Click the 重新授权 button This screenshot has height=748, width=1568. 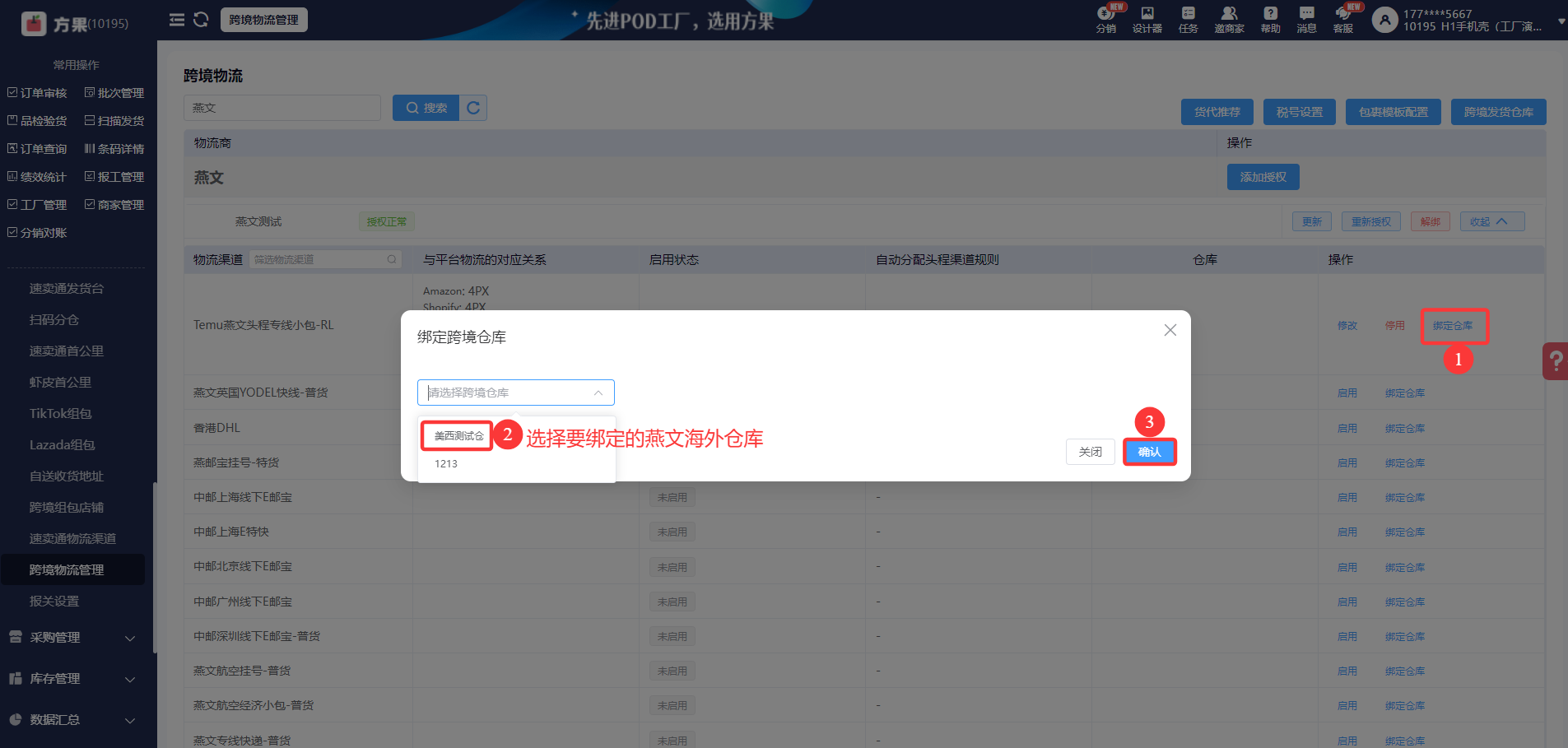[1371, 221]
